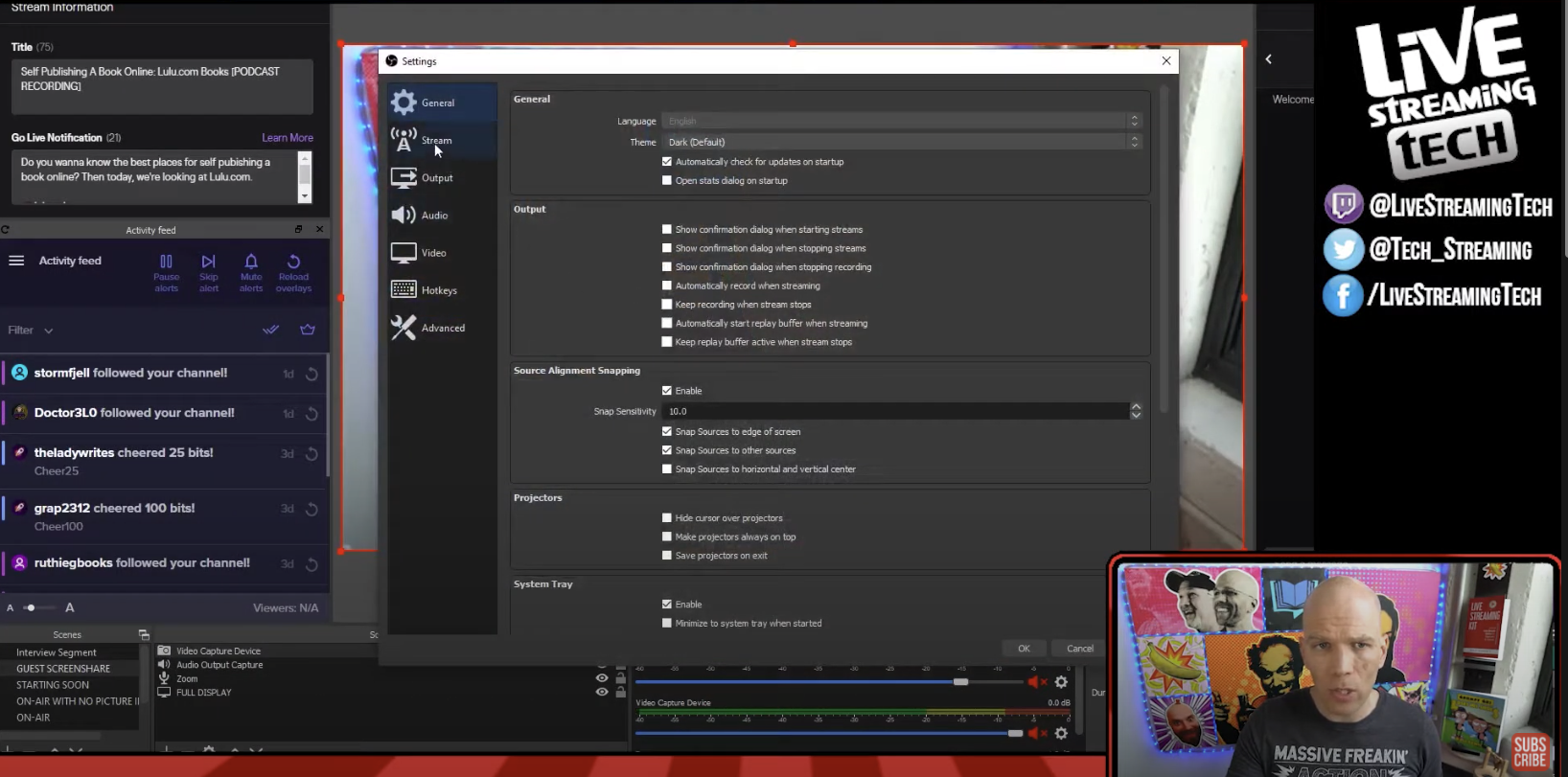Click the Video Capture Device volume slider handle
Image resolution: width=1568 pixels, height=777 pixels.
point(1015,733)
